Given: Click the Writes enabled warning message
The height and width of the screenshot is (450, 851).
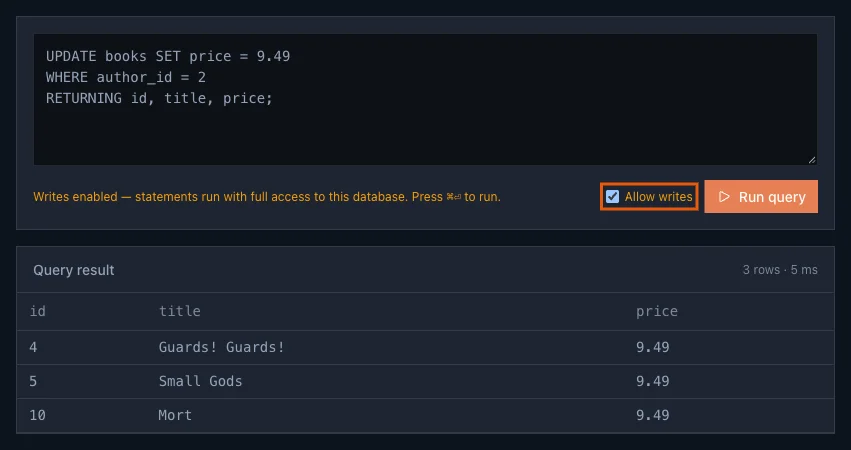Looking at the screenshot, I should [x=267, y=197].
